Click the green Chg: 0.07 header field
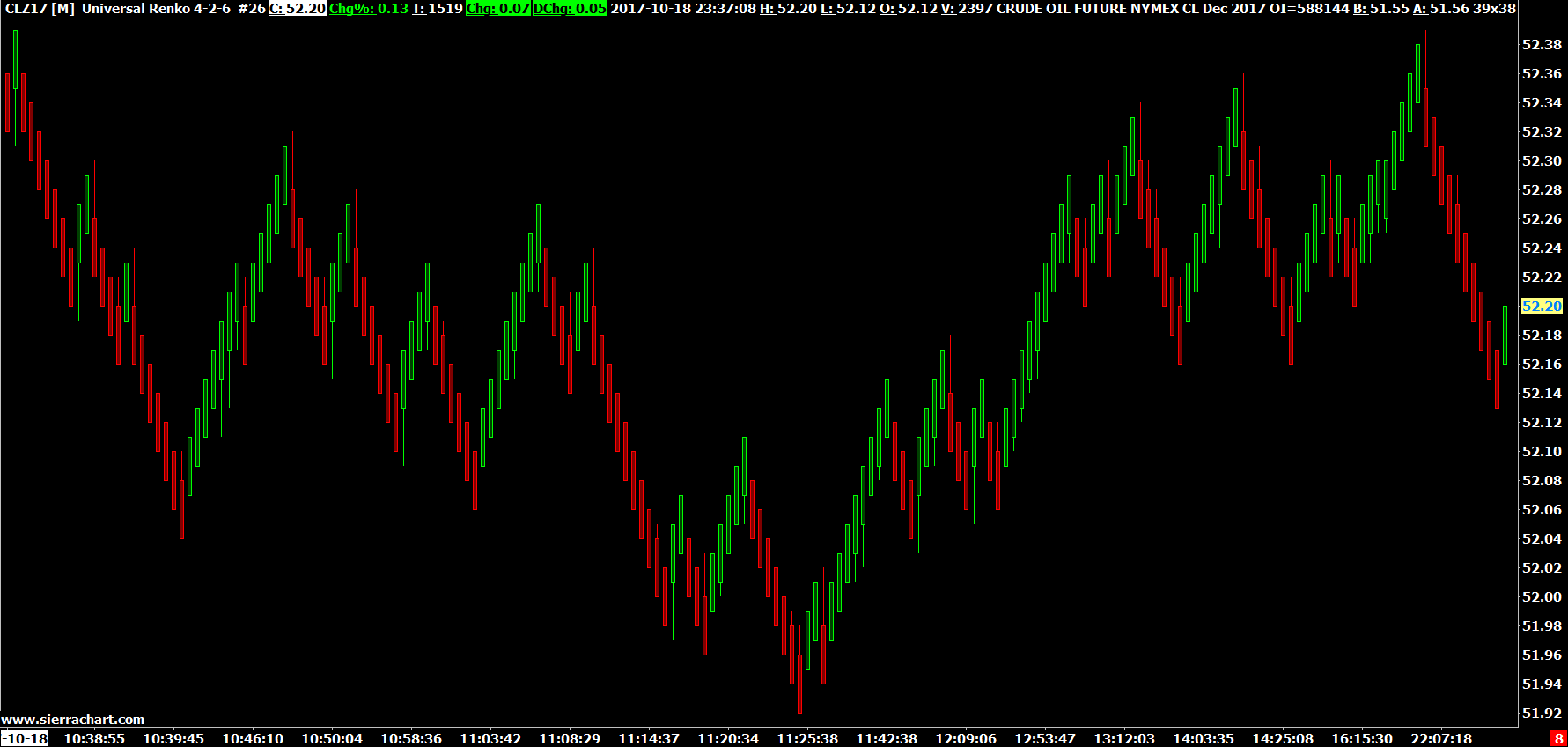Viewport: 1568px width, 747px height. (498, 8)
